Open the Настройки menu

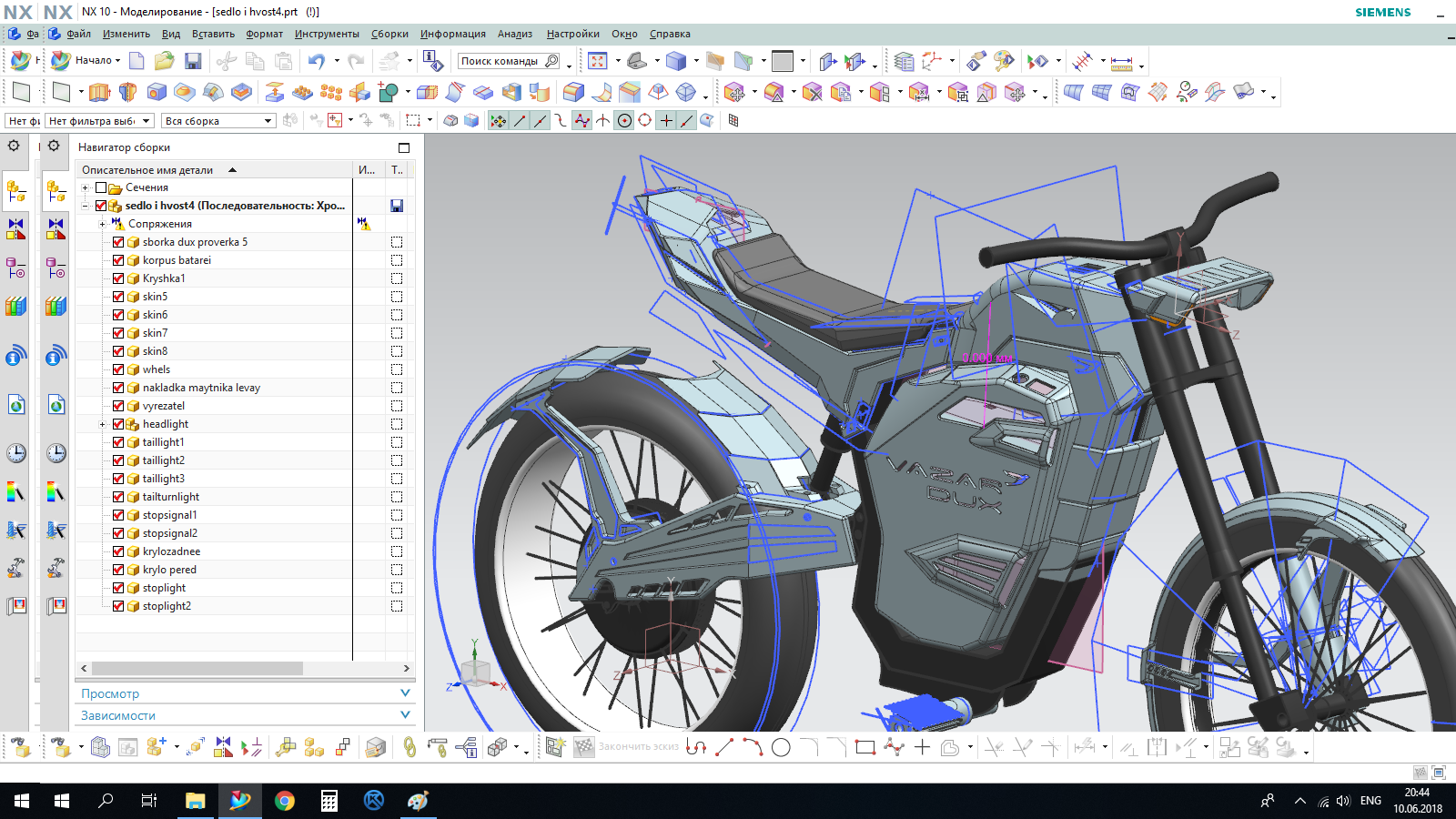(573, 34)
